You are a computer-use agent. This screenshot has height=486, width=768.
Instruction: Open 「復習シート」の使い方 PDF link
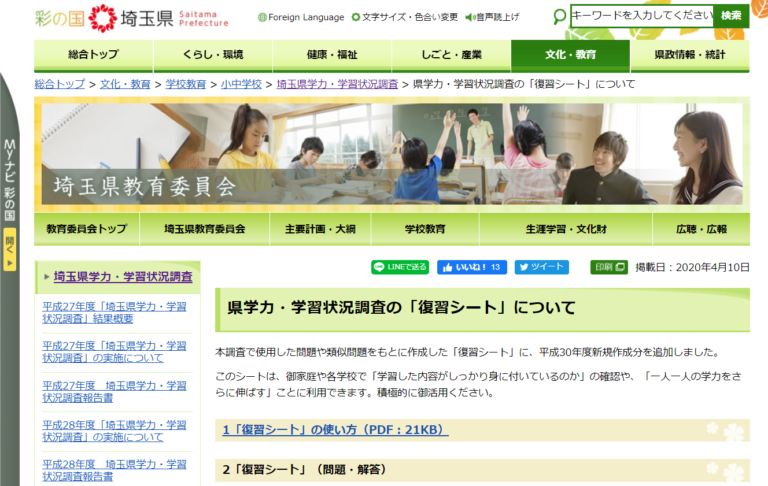tap(336, 430)
